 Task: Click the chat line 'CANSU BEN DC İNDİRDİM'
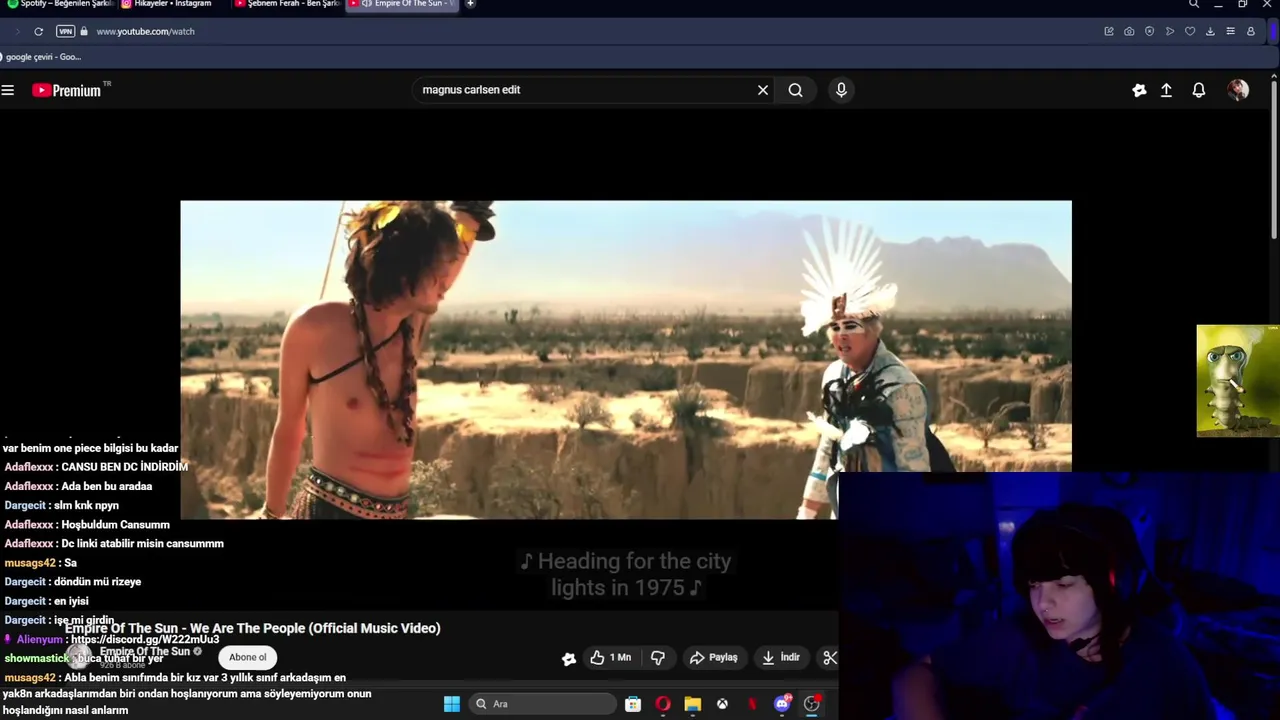(x=124, y=467)
